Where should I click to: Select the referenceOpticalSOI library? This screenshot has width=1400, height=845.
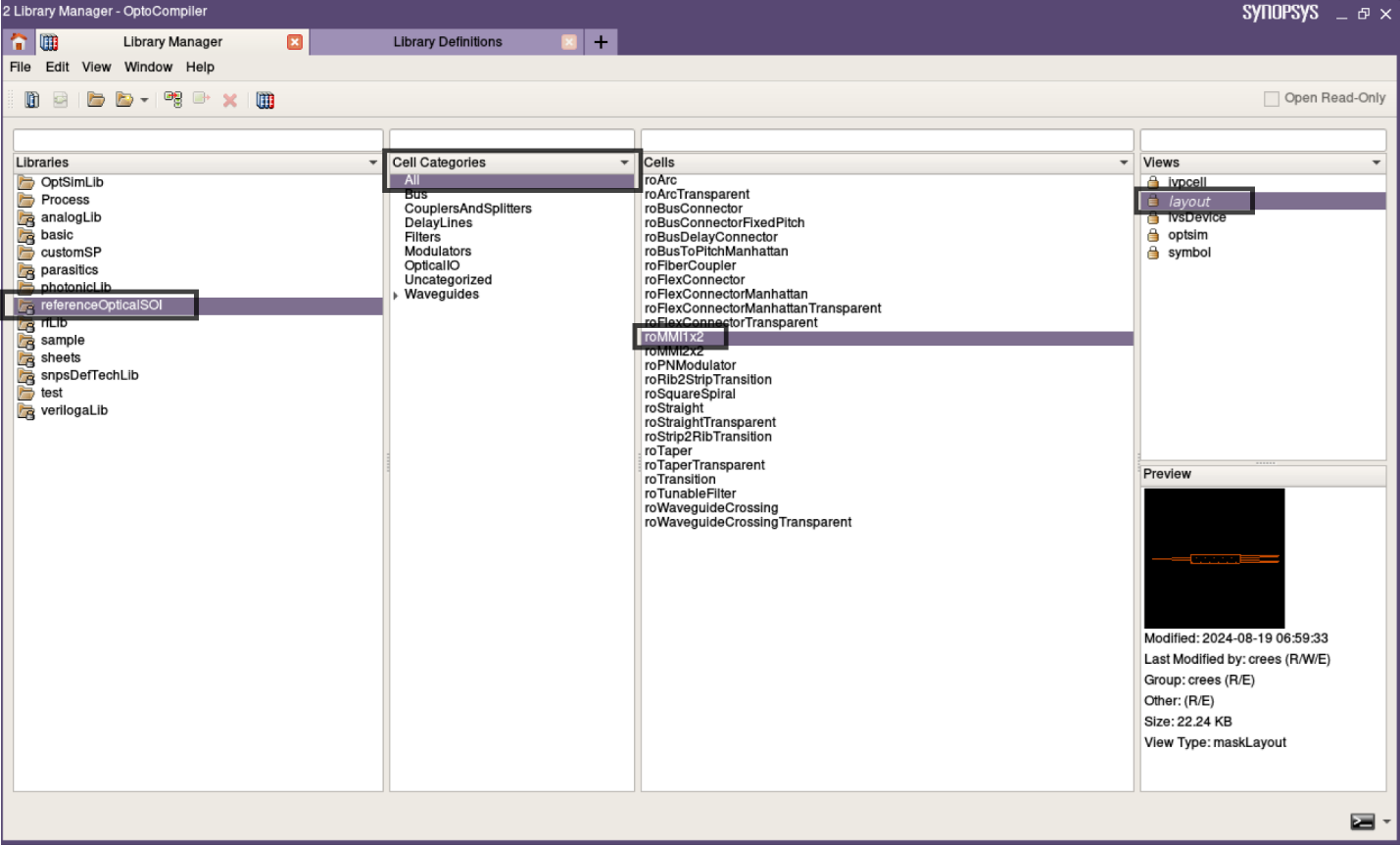(x=198, y=305)
